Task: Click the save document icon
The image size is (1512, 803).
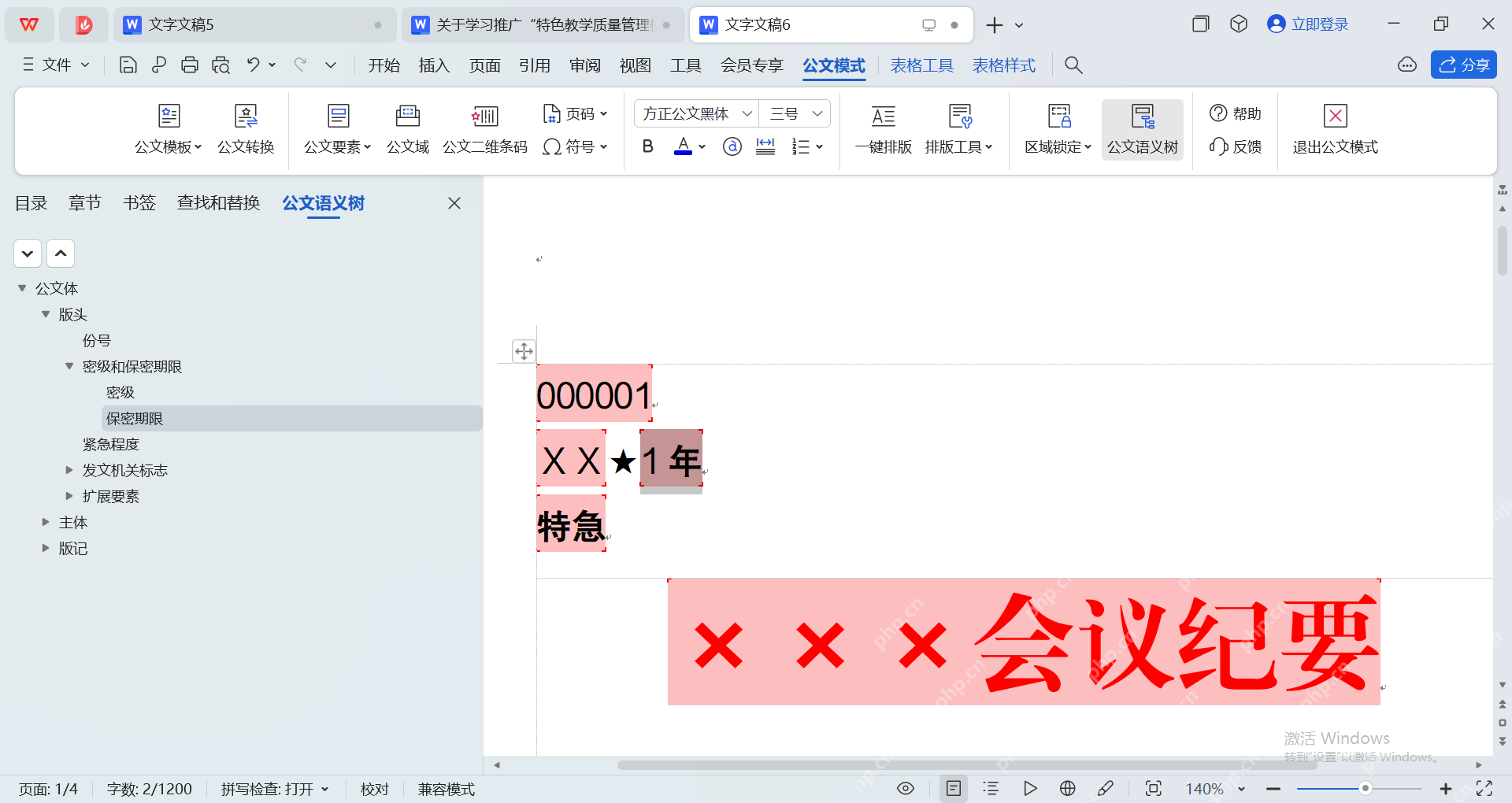Action: coord(128,65)
